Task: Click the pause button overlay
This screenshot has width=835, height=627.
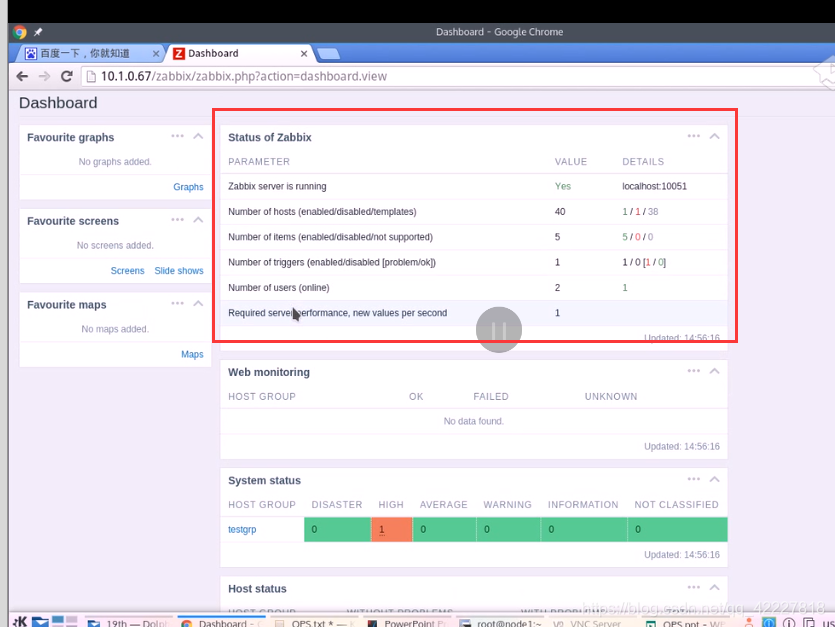Action: pos(499,330)
